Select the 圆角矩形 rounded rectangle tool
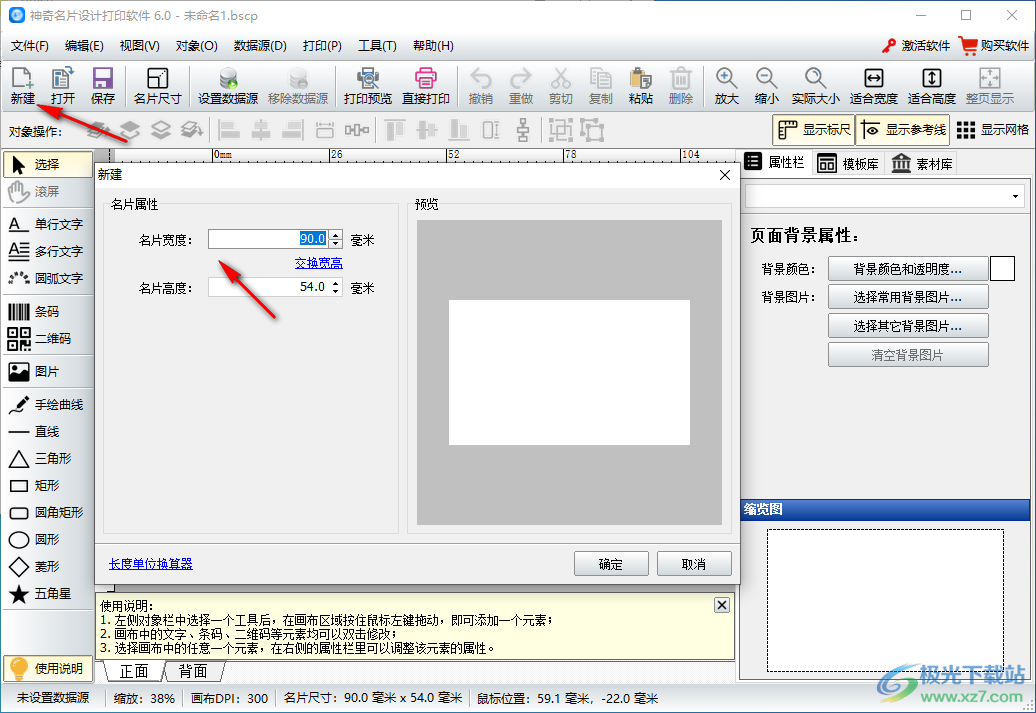This screenshot has height=713, width=1036. pos(47,513)
